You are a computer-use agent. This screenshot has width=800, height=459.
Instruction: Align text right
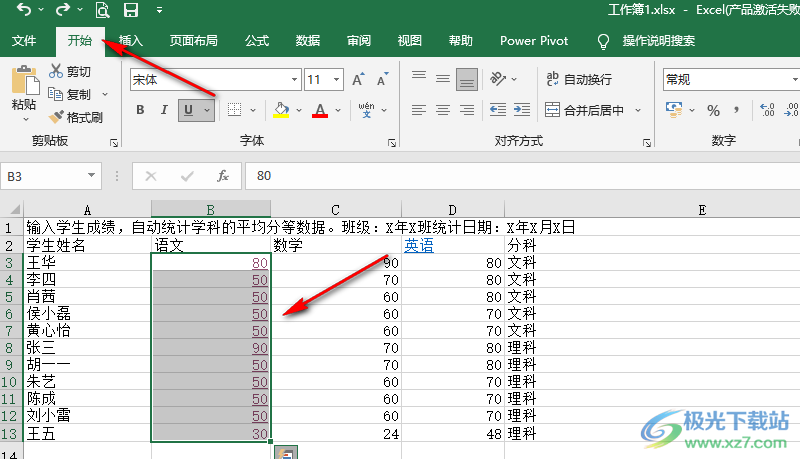[467, 110]
